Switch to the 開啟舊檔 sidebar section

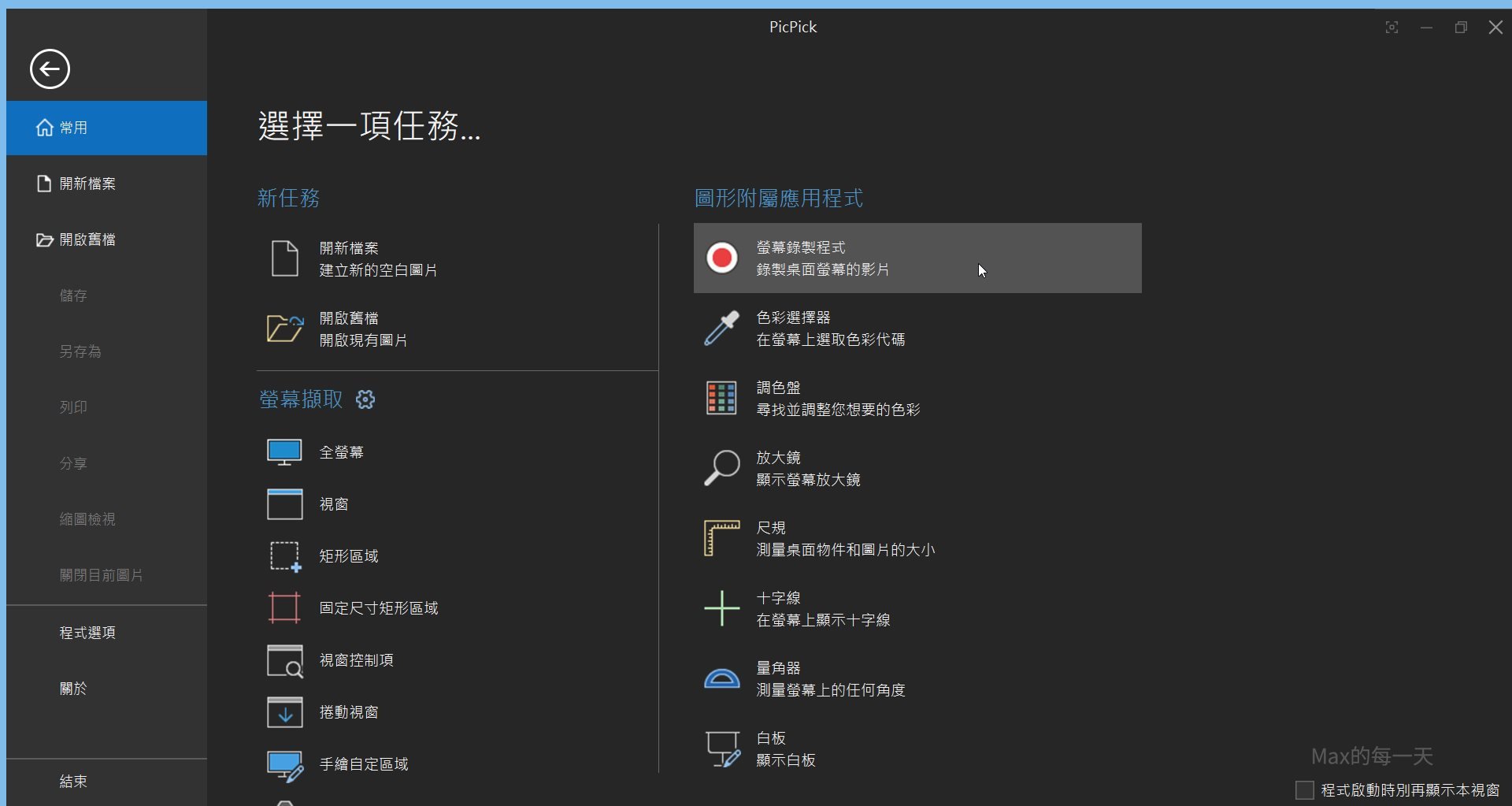(x=87, y=240)
